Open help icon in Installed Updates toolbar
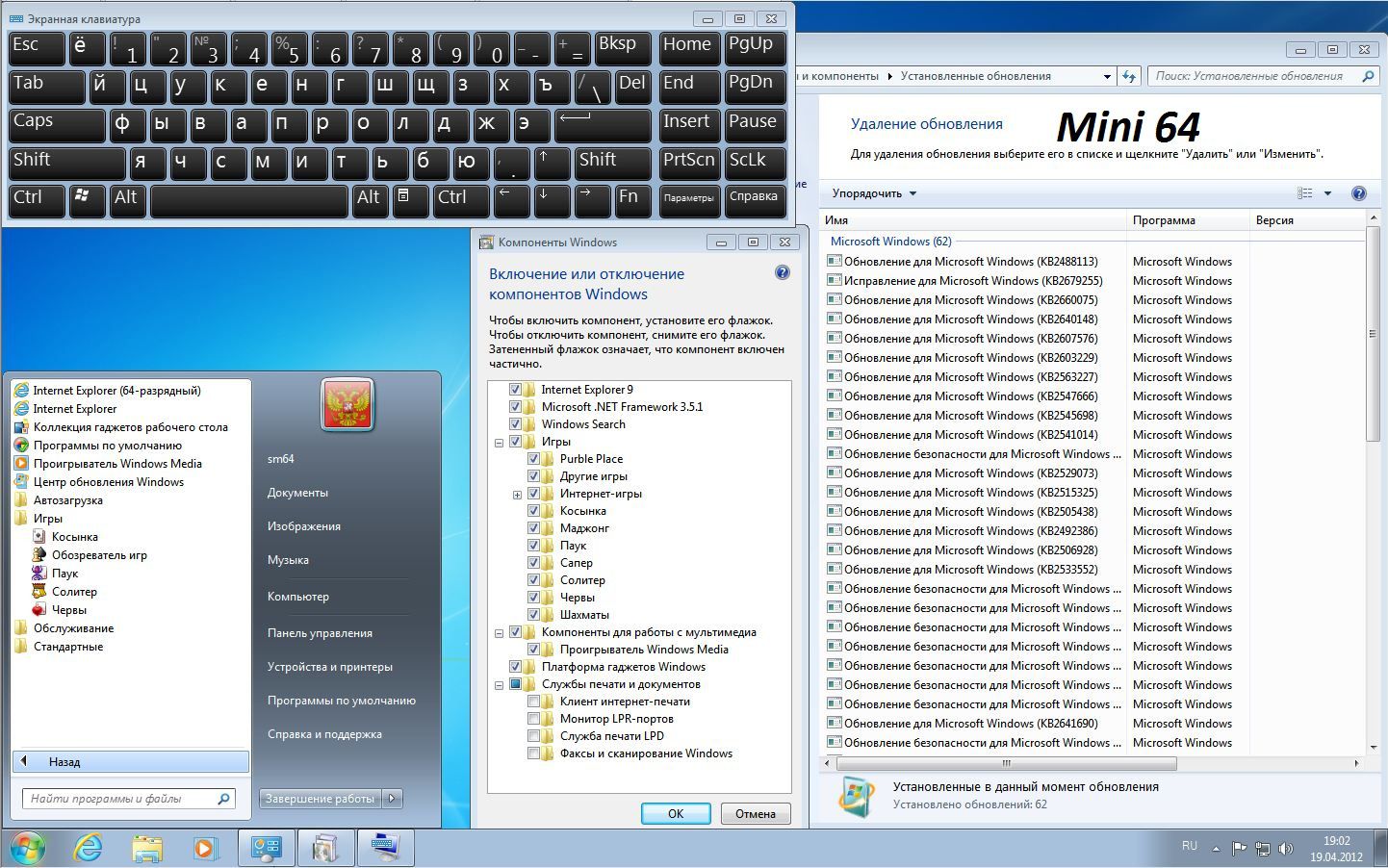The height and width of the screenshot is (868, 1388). coord(1358,193)
